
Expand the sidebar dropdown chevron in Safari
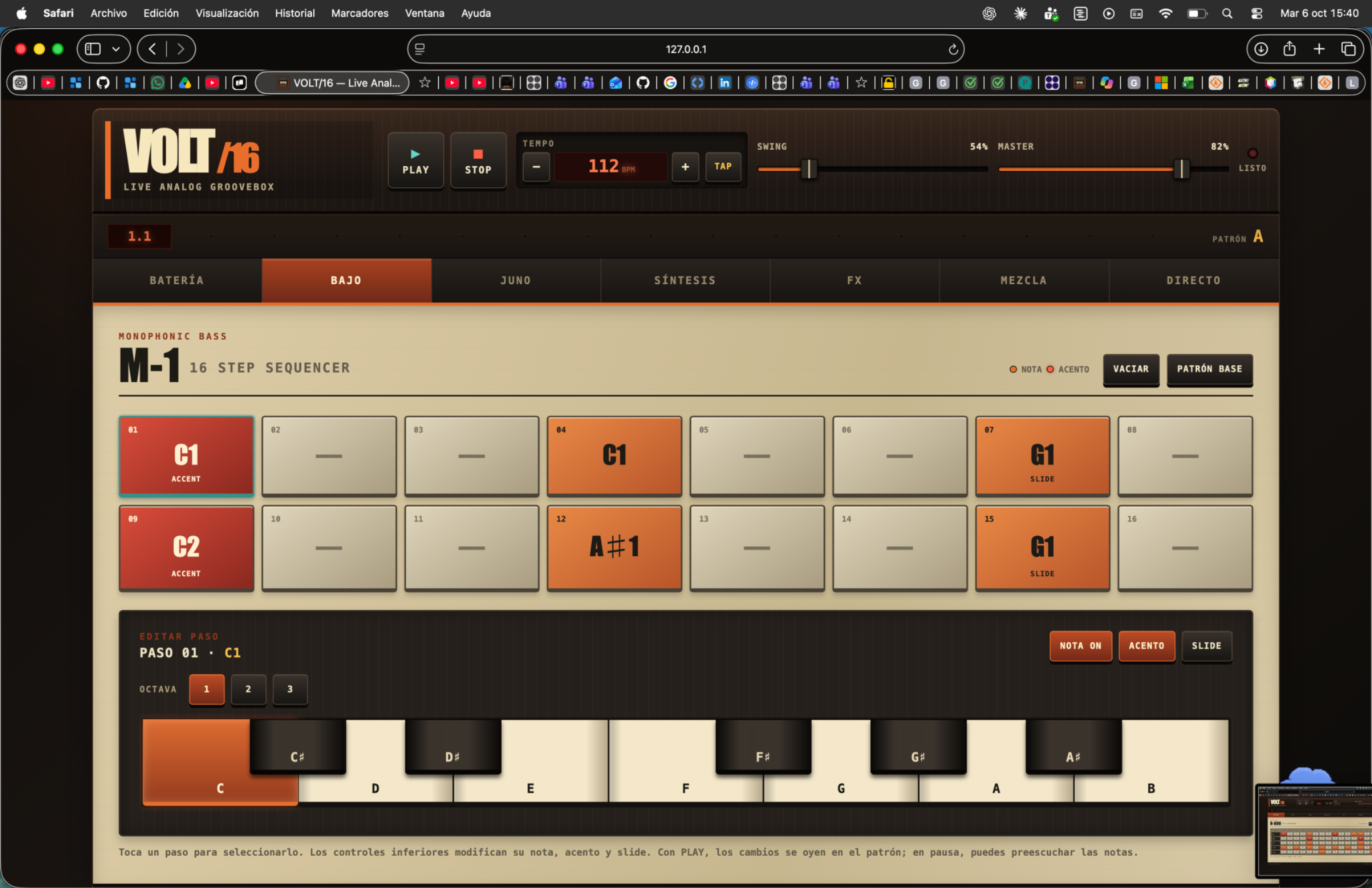coord(117,49)
